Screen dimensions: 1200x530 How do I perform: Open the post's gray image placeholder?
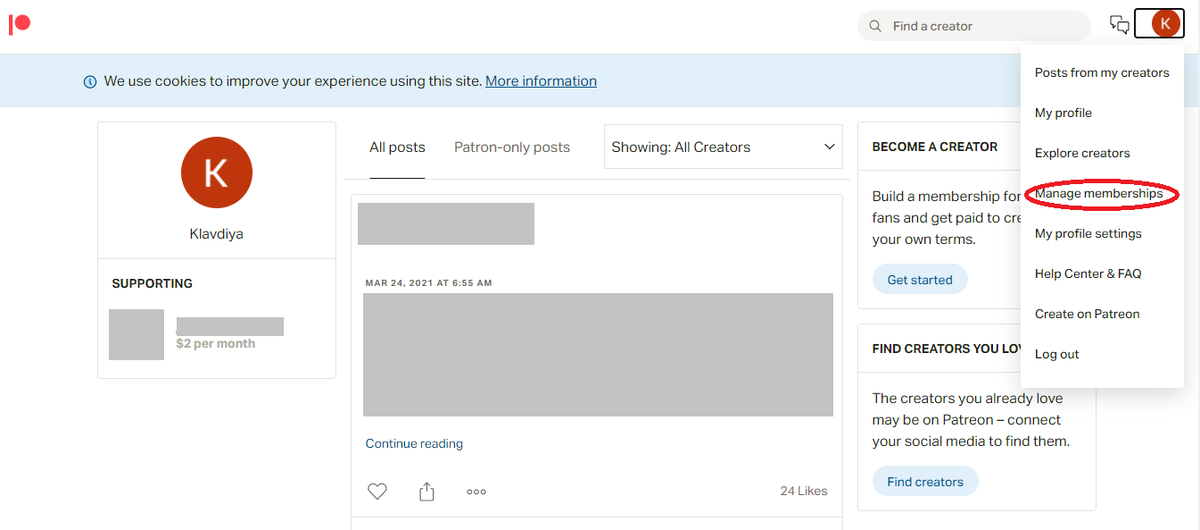pyautogui.click(x=598, y=354)
